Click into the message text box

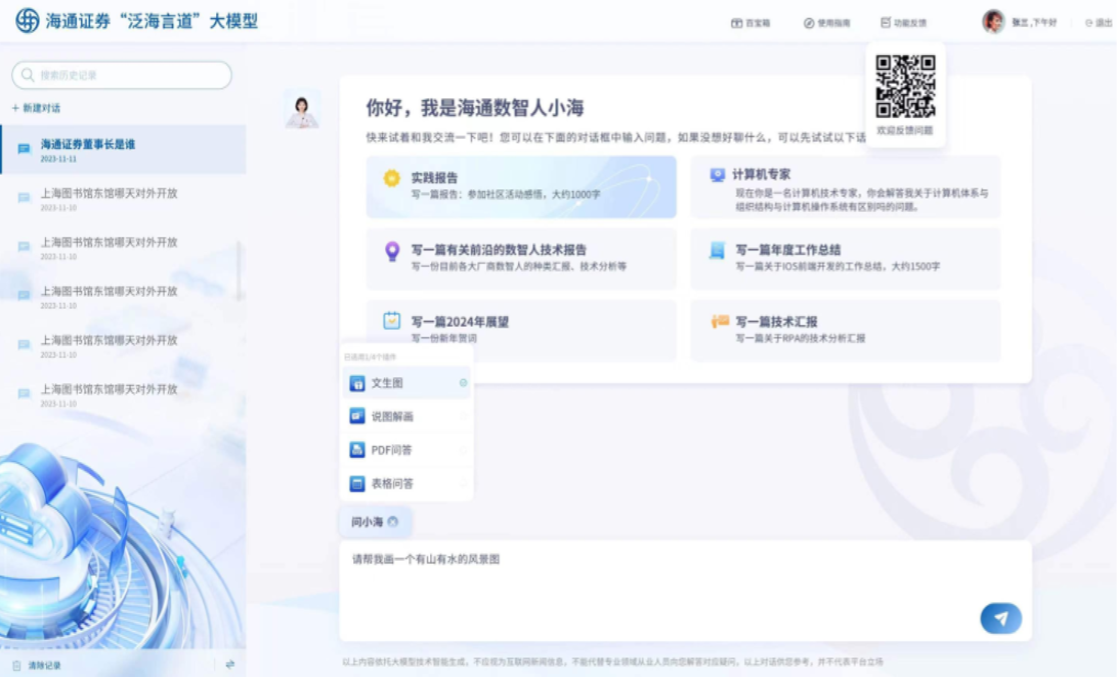[685, 590]
